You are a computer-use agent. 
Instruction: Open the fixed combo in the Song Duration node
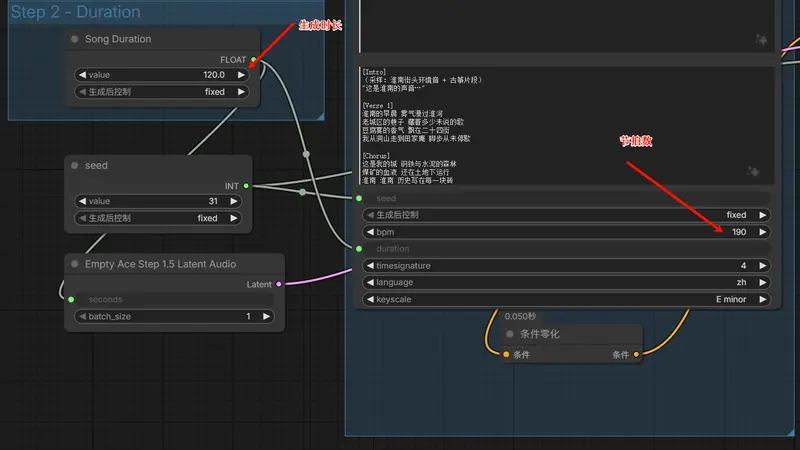click(x=162, y=92)
